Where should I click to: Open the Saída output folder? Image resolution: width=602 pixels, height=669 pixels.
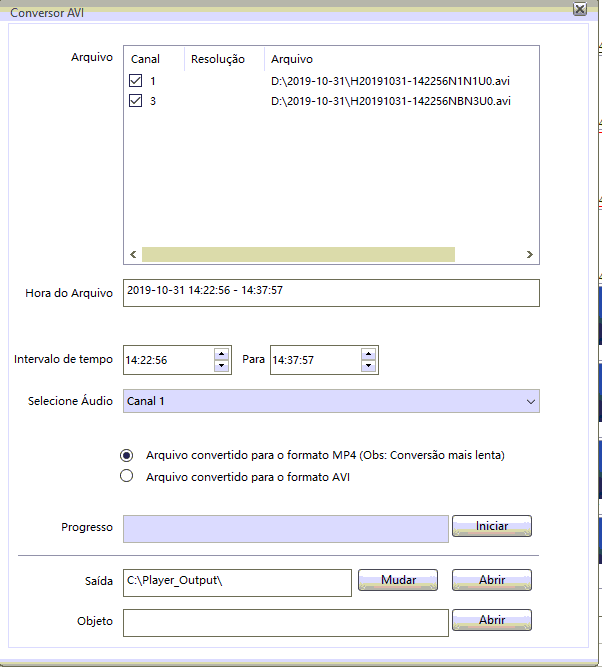491,580
